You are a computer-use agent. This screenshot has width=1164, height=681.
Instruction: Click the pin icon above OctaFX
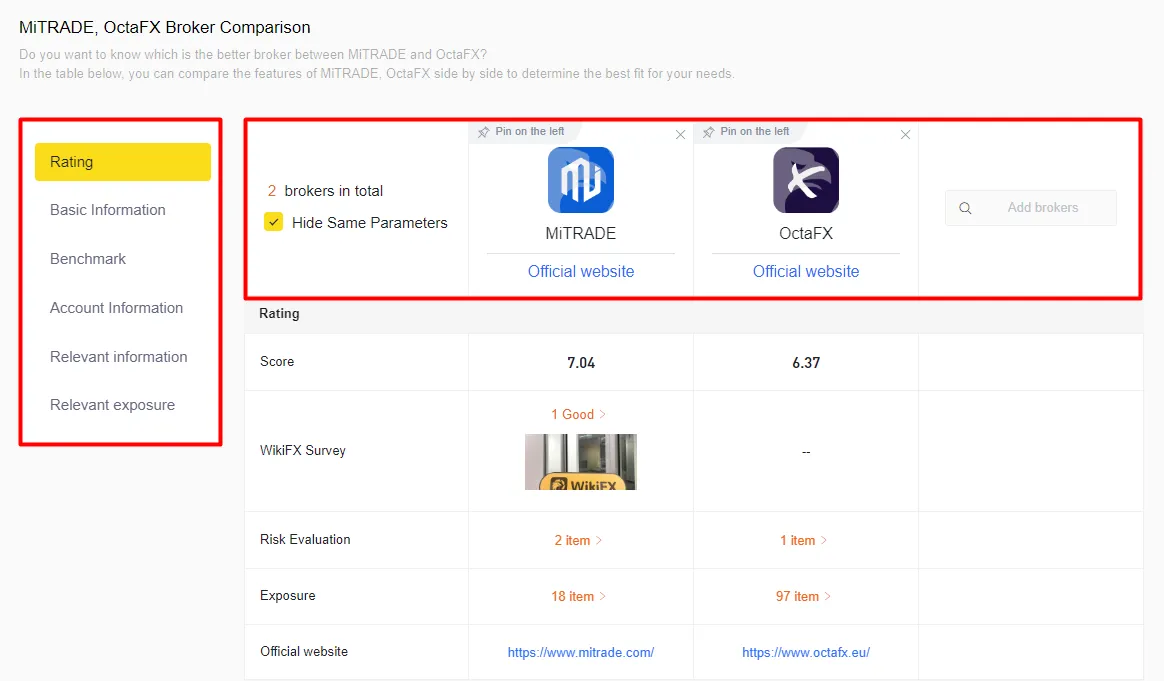(708, 132)
